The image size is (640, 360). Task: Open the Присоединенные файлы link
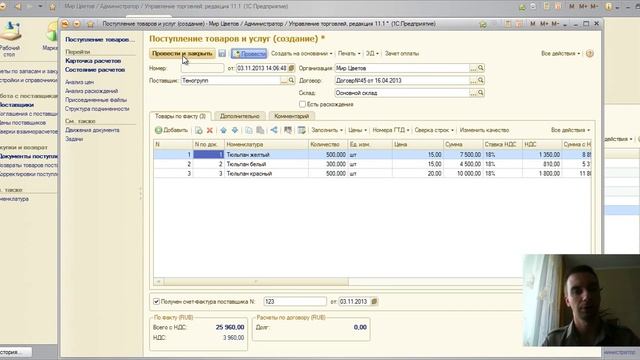(96, 100)
